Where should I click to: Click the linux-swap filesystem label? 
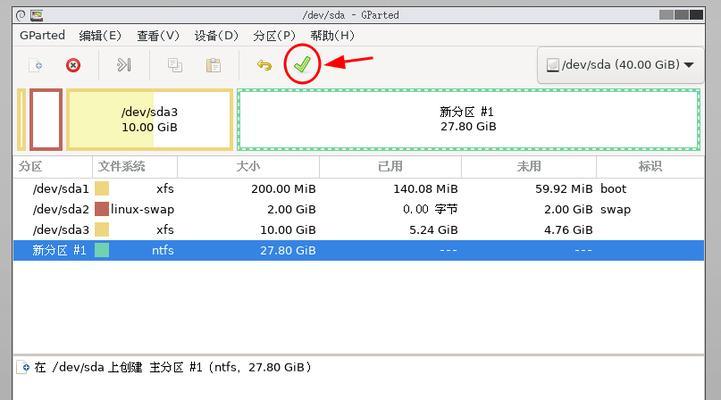point(142,210)
